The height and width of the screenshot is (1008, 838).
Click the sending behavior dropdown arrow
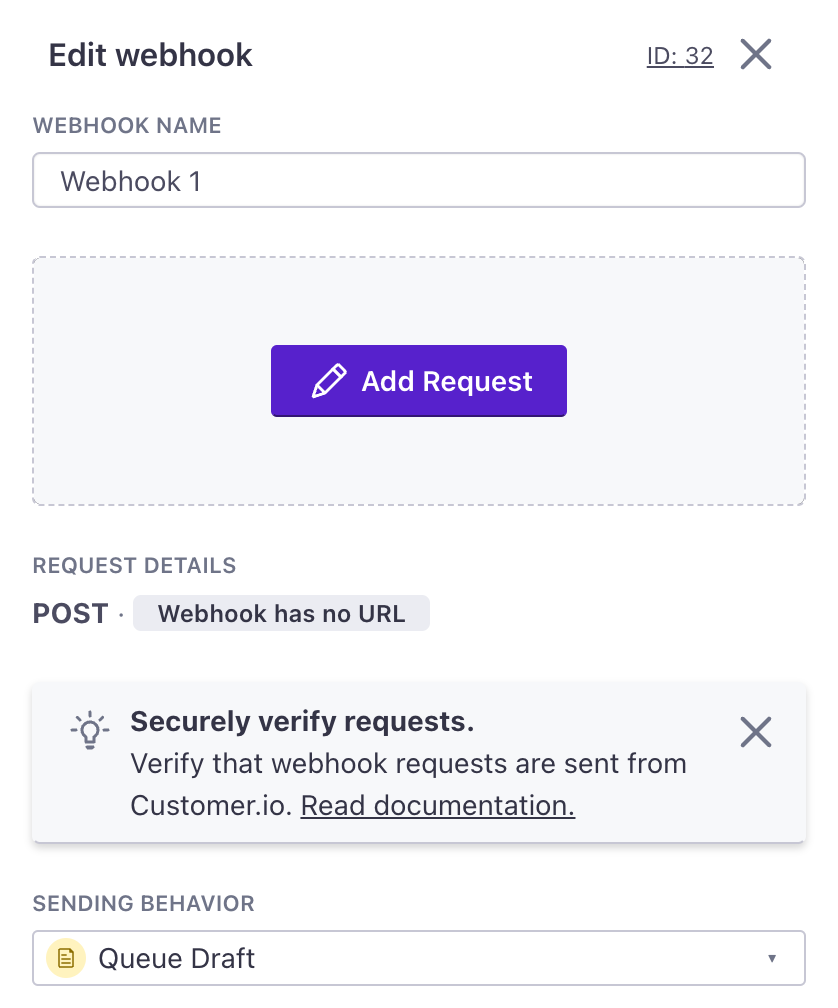pyautogui.click(x=772, y=958)
